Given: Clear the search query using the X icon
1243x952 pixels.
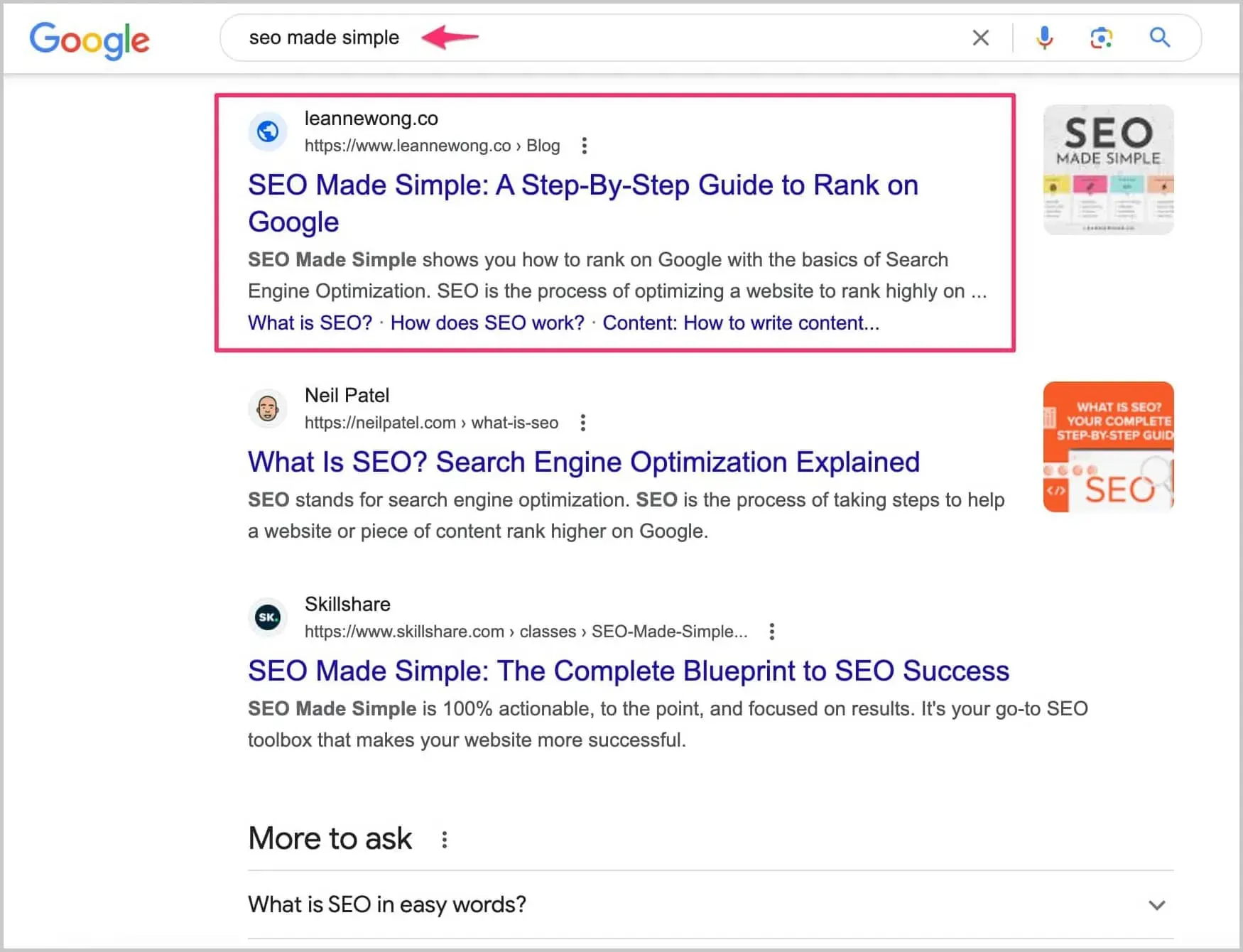Looking at the screenshot, I should 981,38.
